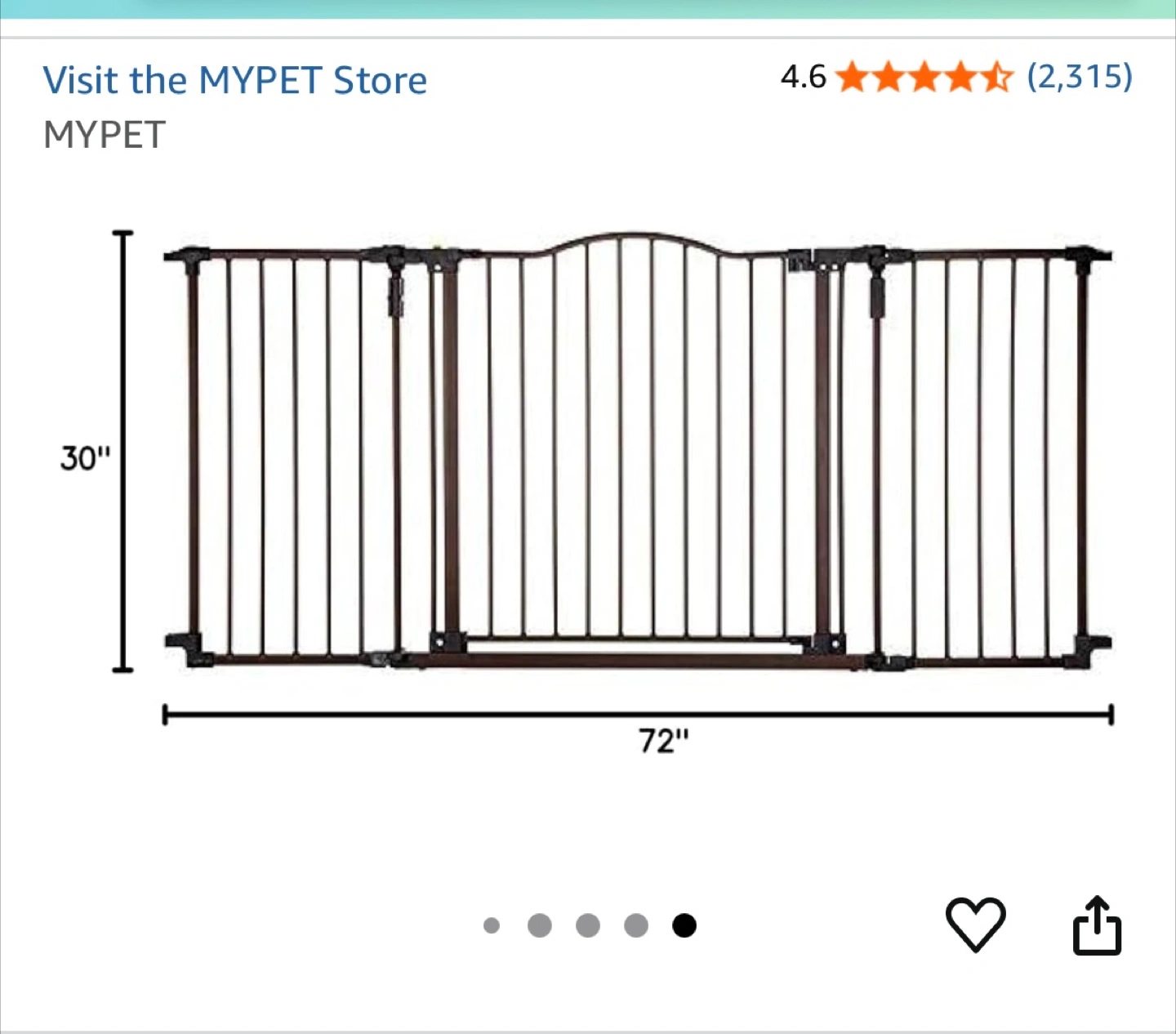
Task: Select the first small carousel dot
Action: click(x=492, y=925)
